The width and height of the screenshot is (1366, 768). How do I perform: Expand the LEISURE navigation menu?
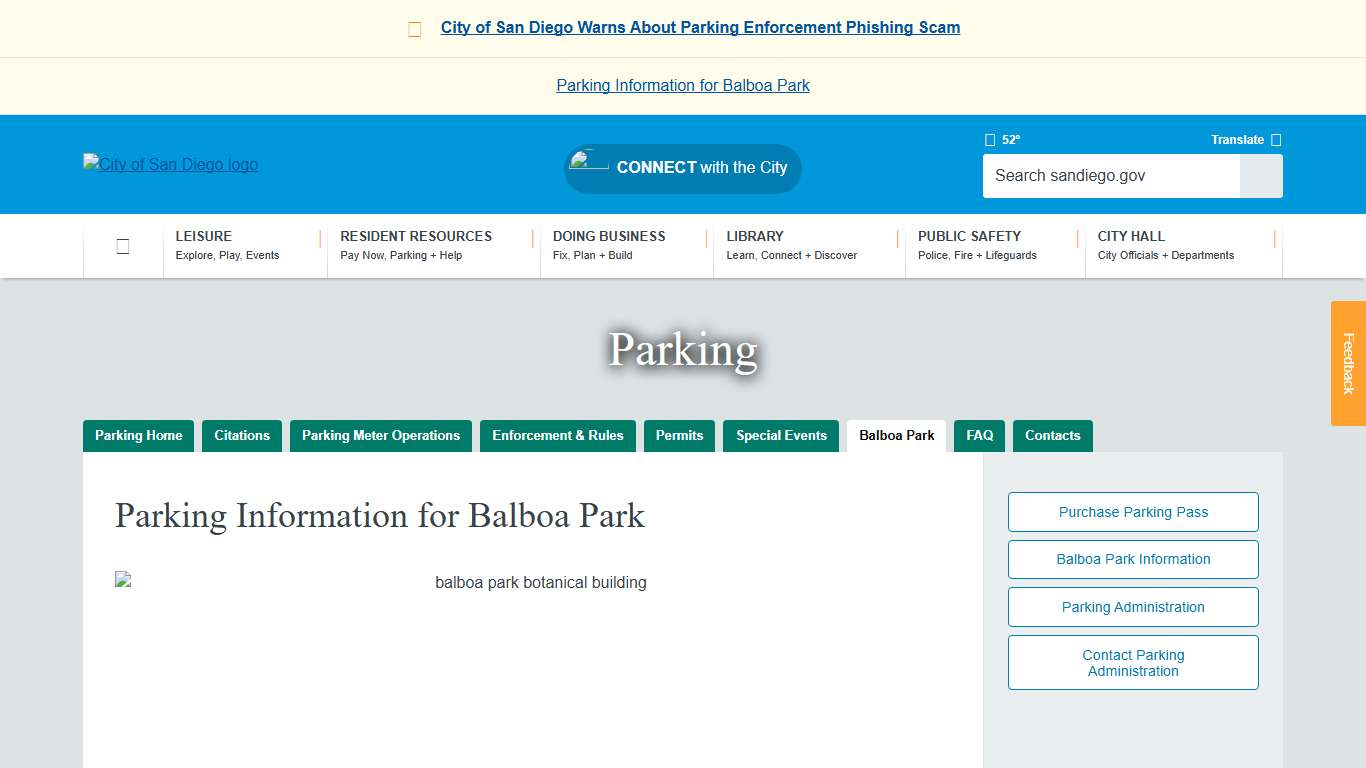(x=204, y=245)
